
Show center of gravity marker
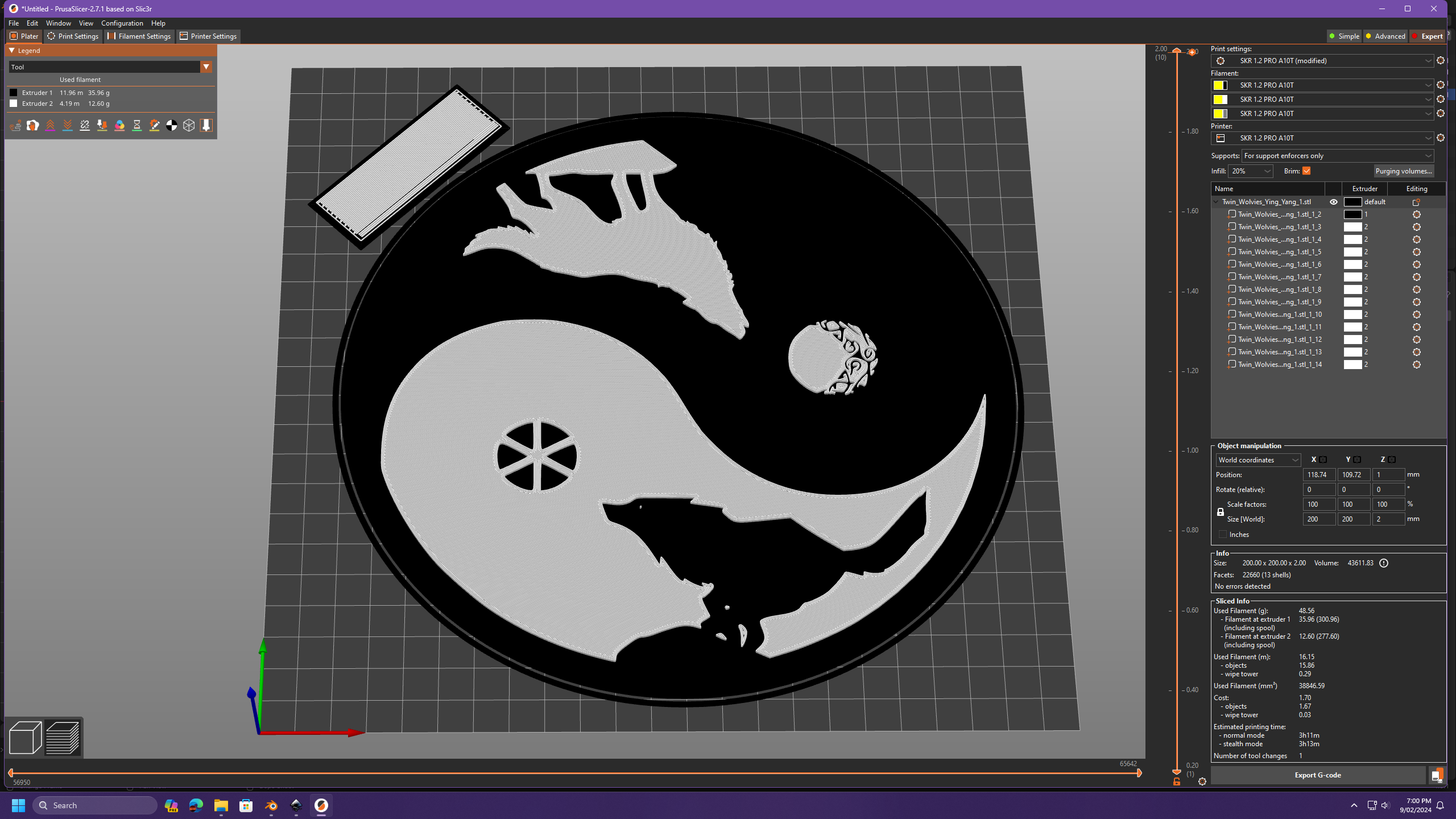click(172, 125)
